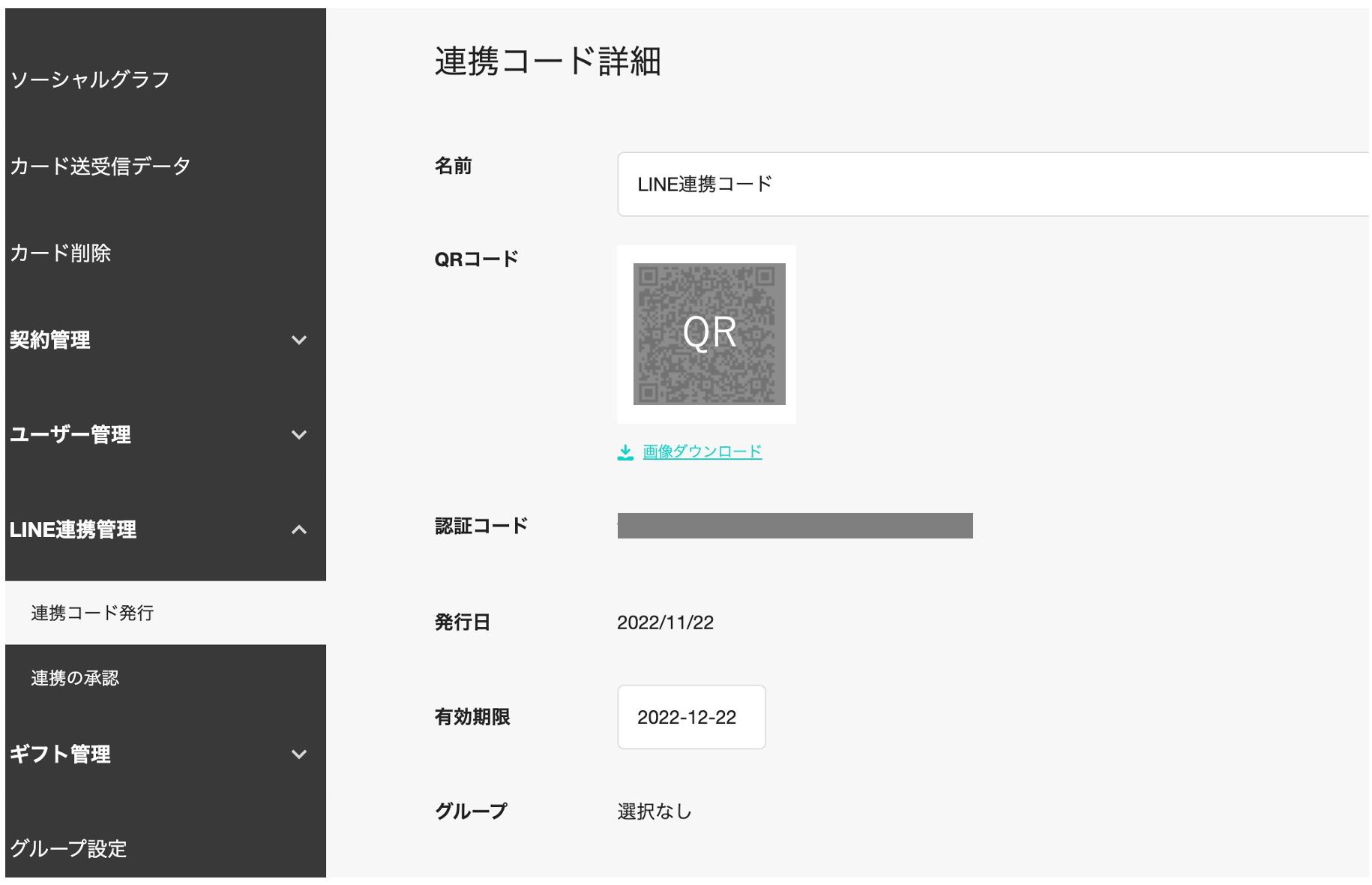Viewport: 1372px width, 885px height.
Task: Click the グループ field label
Action: coord(471,811)
